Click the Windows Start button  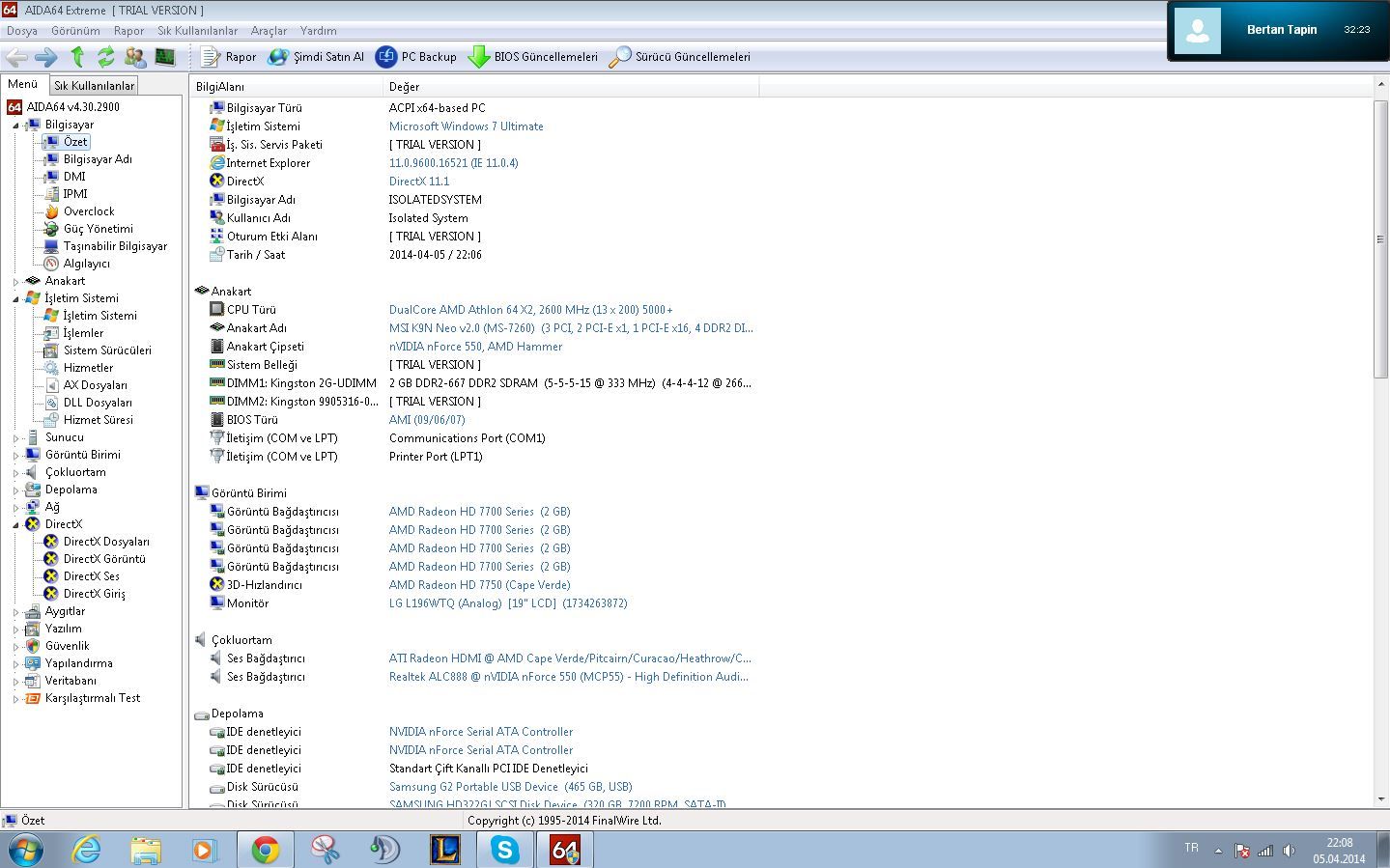point(25,850)
